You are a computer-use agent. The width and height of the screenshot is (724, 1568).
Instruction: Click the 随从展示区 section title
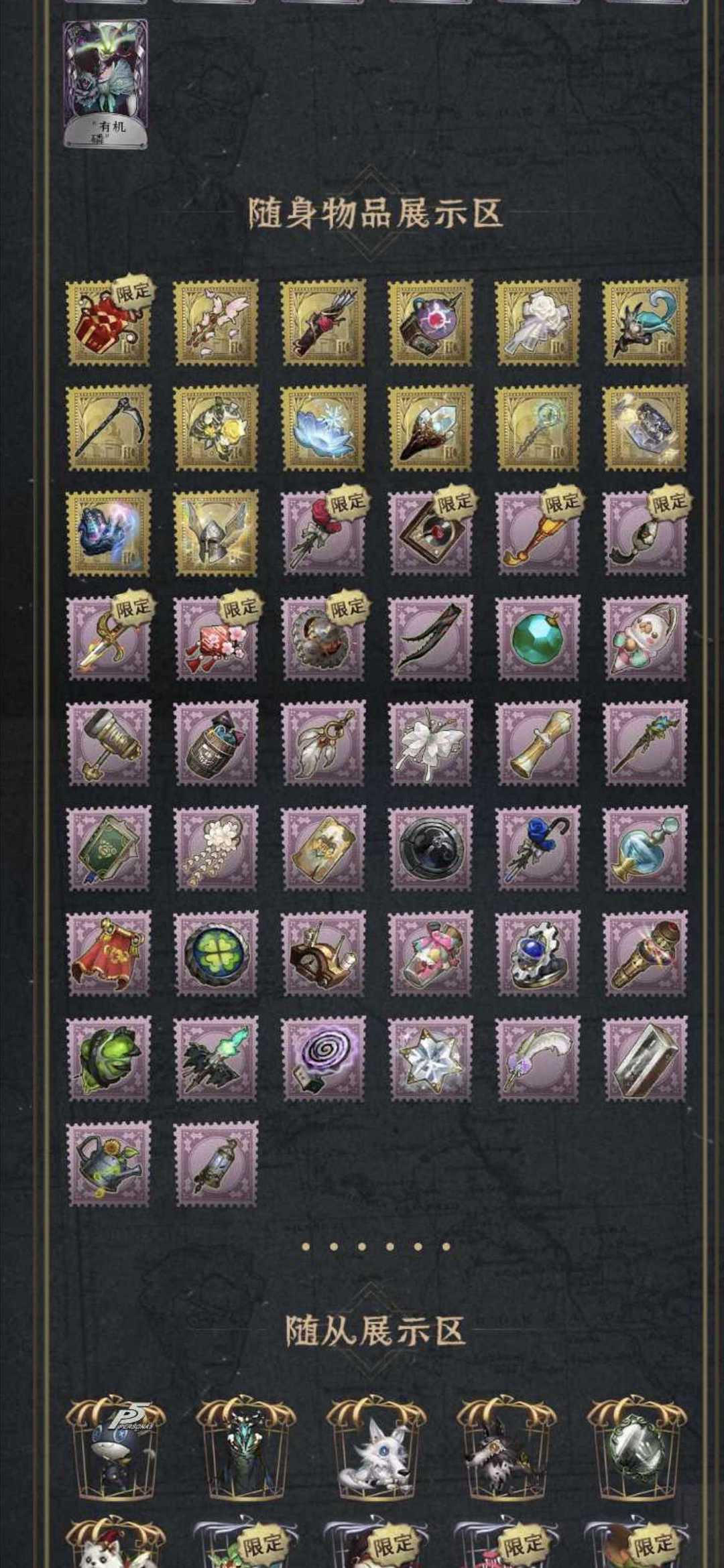375,1330
